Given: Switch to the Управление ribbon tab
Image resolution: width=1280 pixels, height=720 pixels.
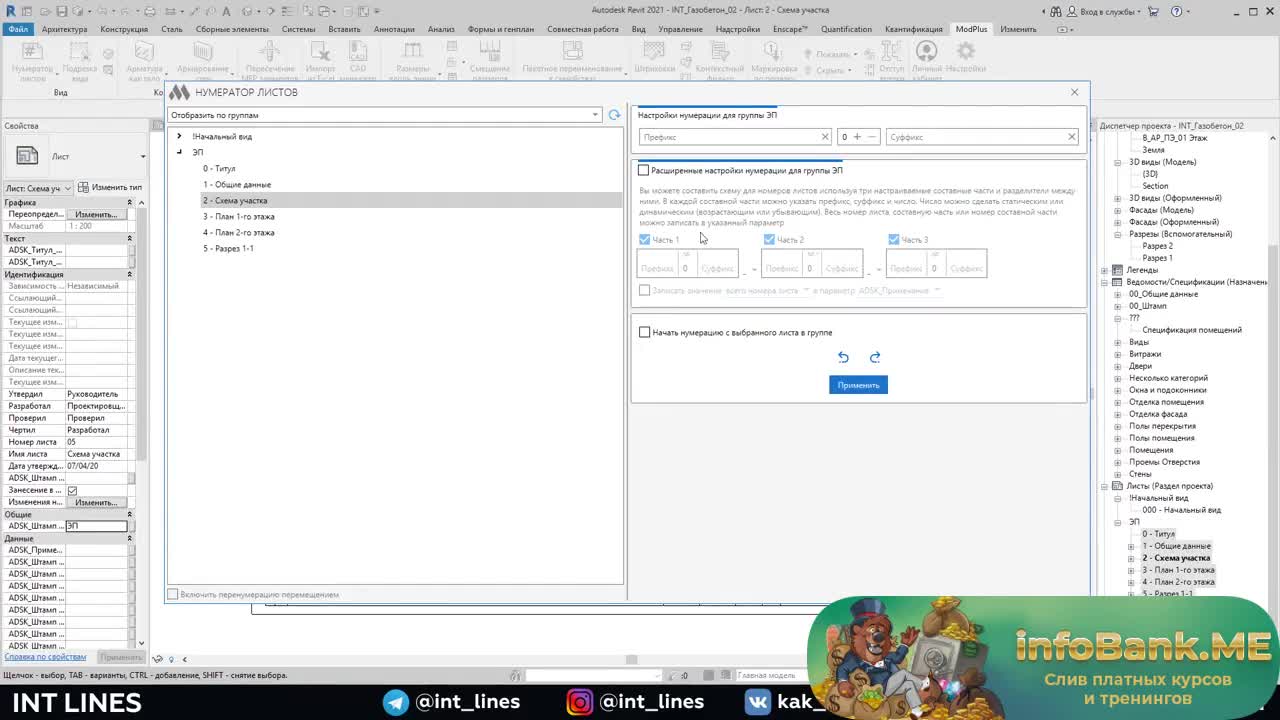Looking at the screenshot, I should 680,29.
